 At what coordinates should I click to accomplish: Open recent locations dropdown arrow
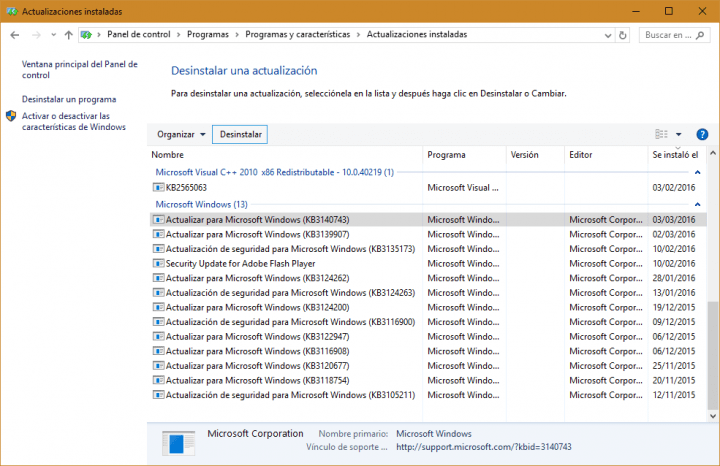(54, 35)
